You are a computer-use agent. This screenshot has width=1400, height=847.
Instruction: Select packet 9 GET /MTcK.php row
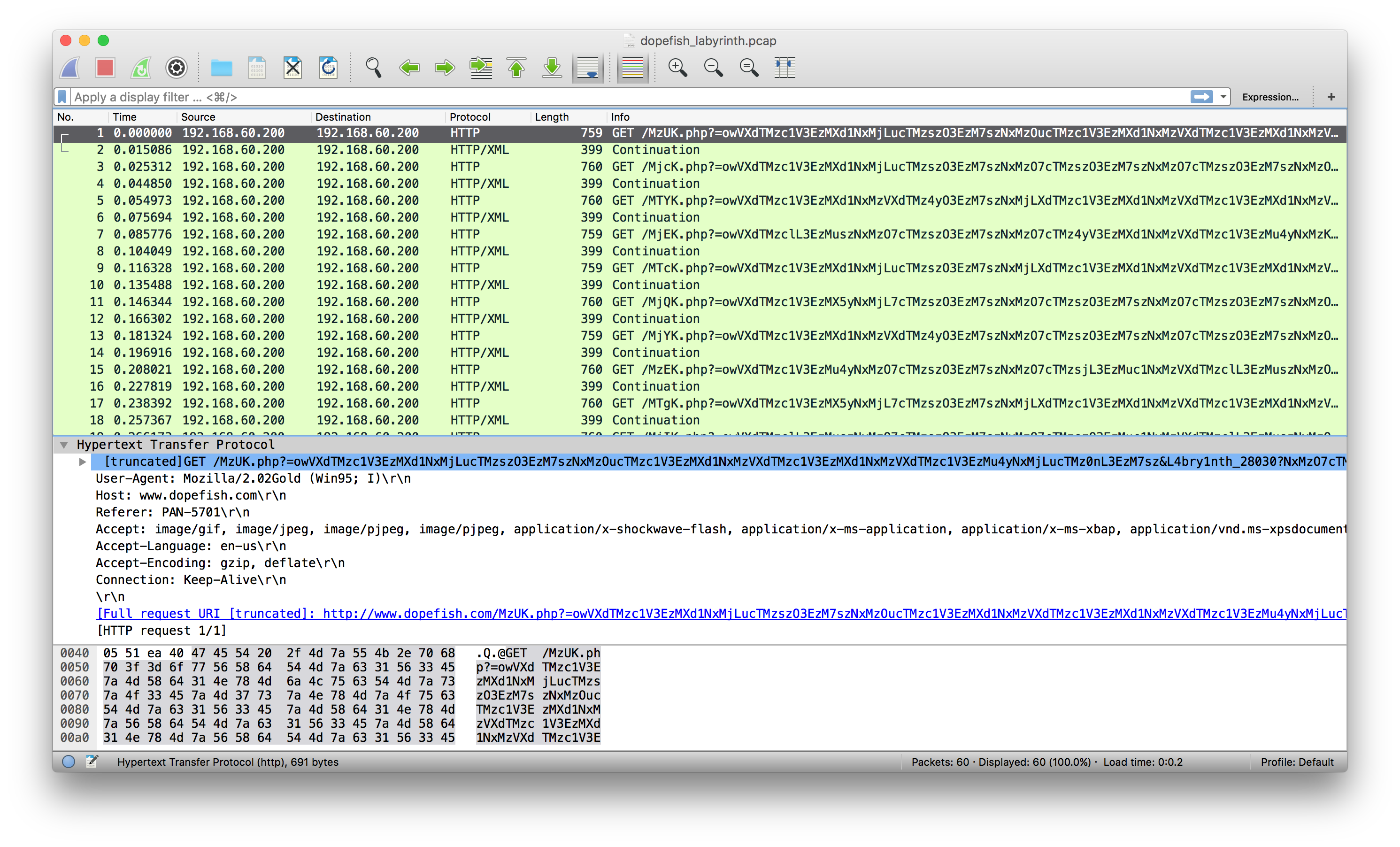coord(700,268)
